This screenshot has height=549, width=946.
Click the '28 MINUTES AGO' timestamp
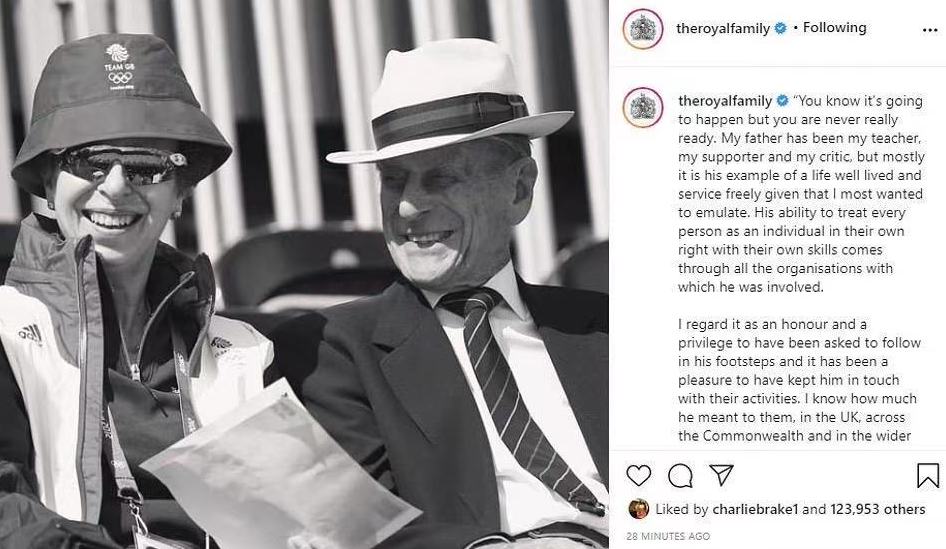click(x=668, y=537)
